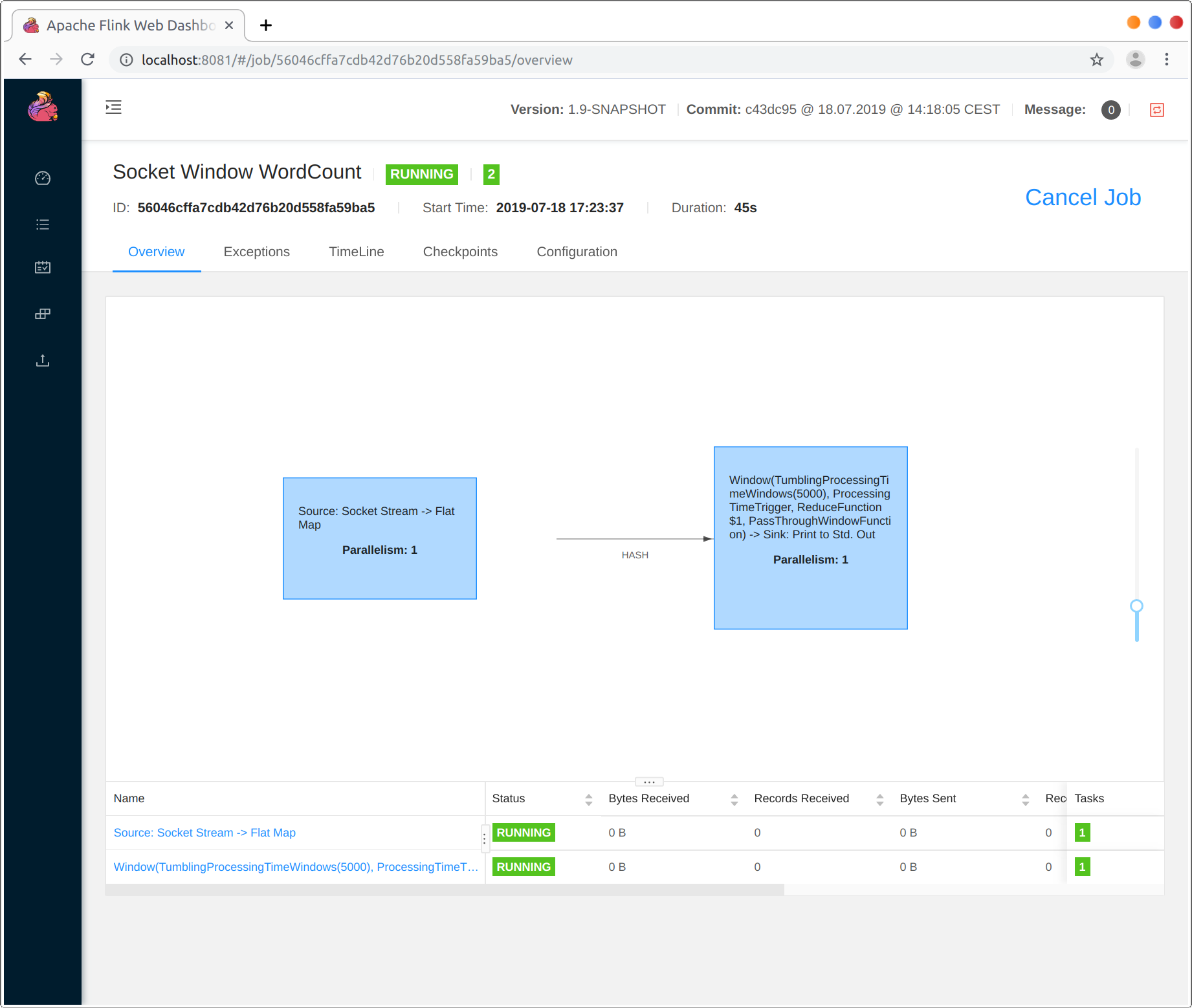Switch to the Overview tab
Viewport: 1192px width, 1008px height.
157,252
